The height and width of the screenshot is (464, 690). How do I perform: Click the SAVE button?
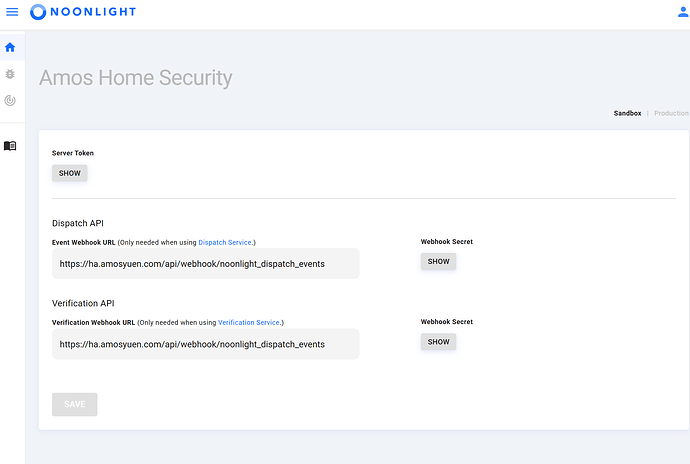[74, 404]
